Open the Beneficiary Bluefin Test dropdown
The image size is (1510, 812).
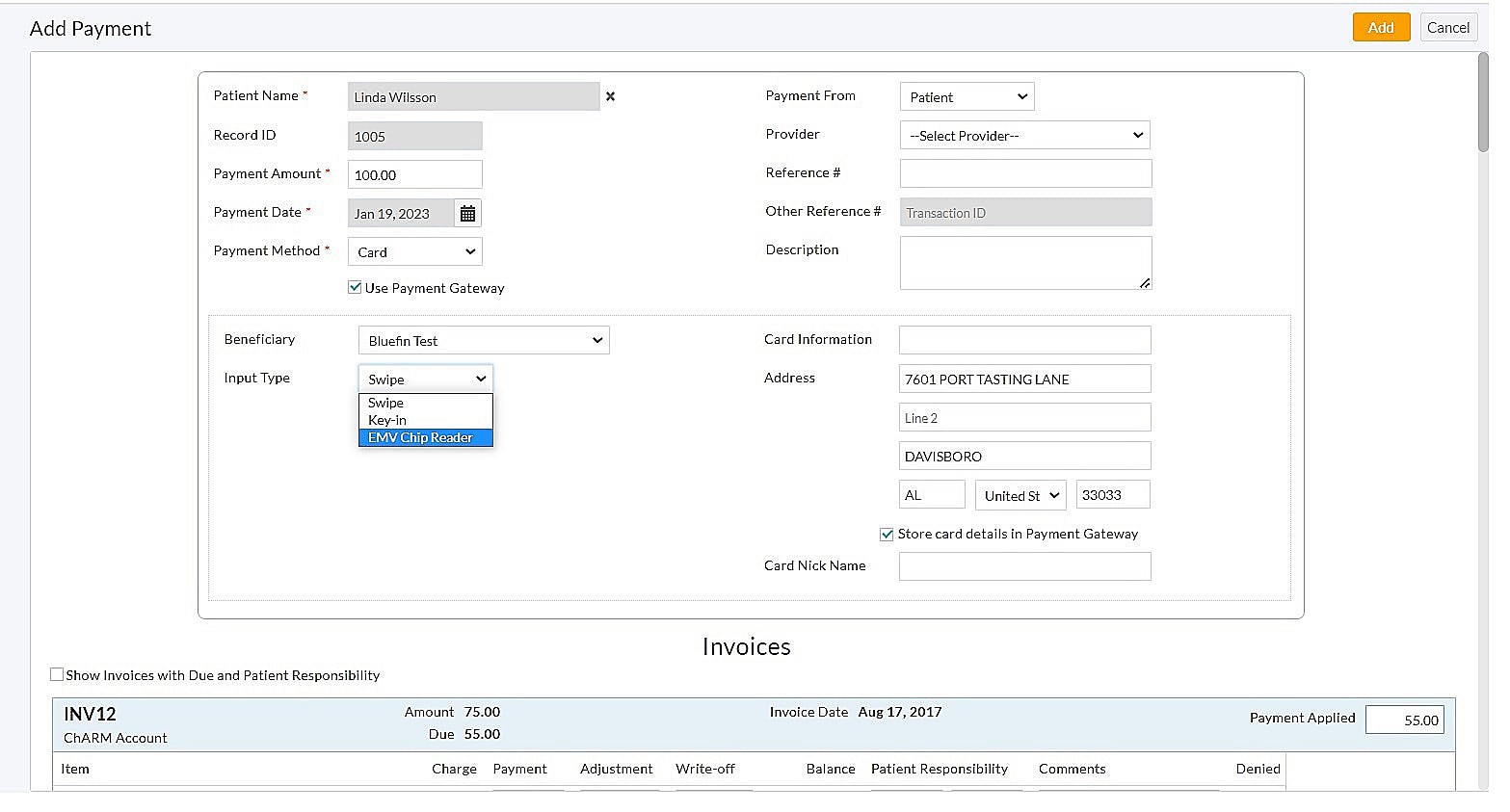tap(483, 340)
